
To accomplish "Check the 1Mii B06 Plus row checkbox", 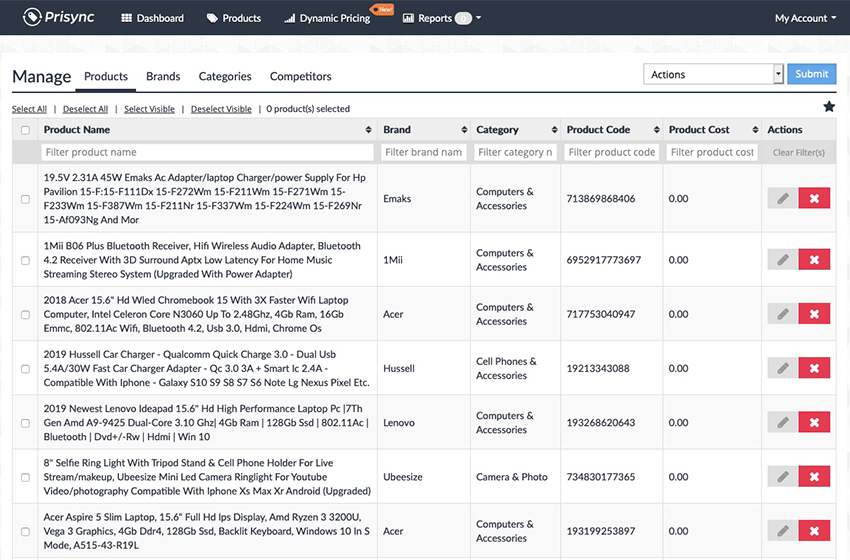I will [25, 260].
